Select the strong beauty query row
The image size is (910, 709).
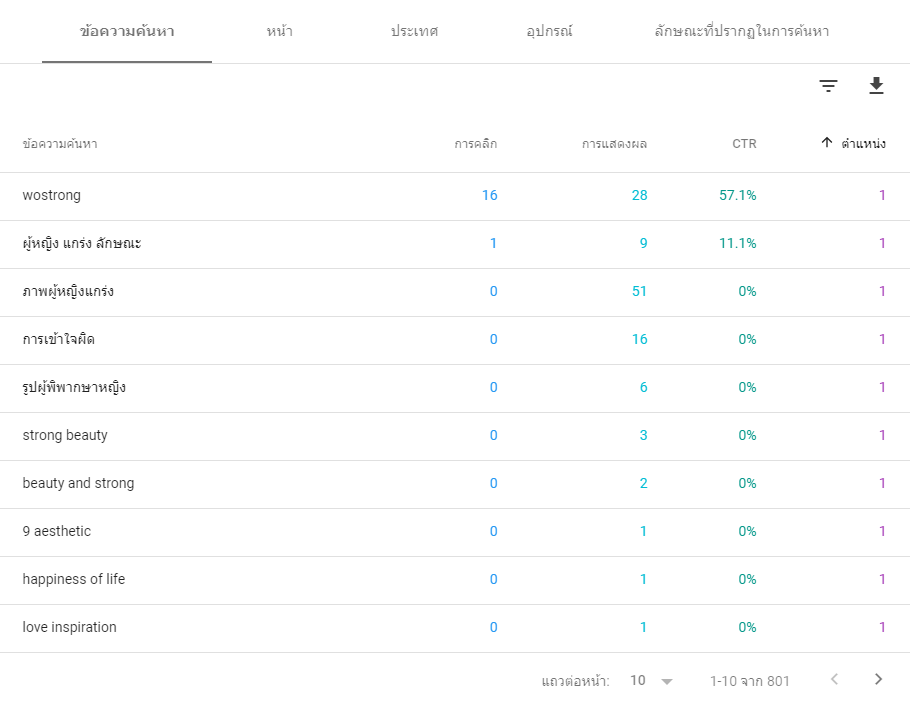click(x=455, y=436)
